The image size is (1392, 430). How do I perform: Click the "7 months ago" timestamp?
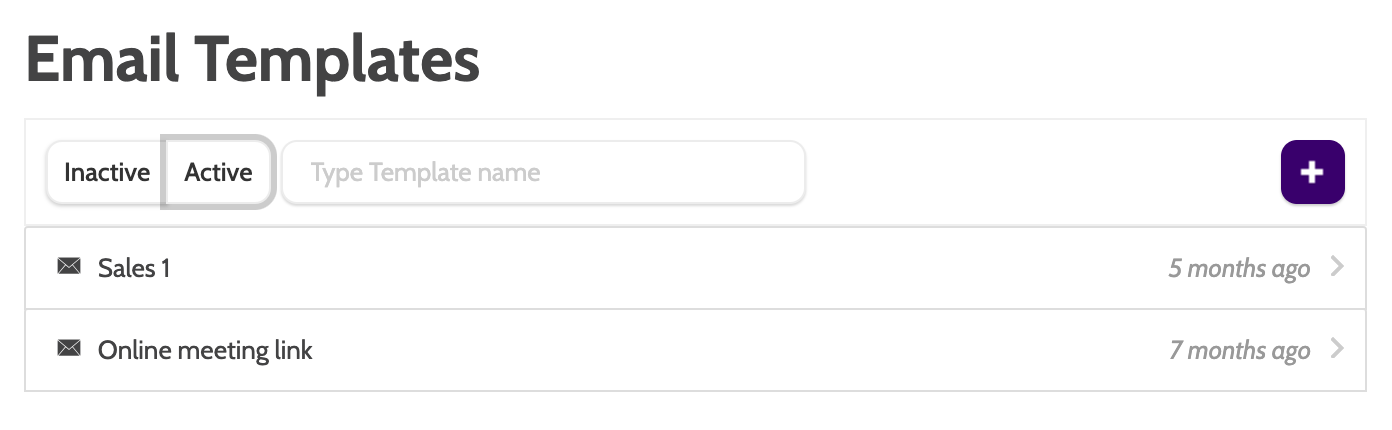point(1239,350)
